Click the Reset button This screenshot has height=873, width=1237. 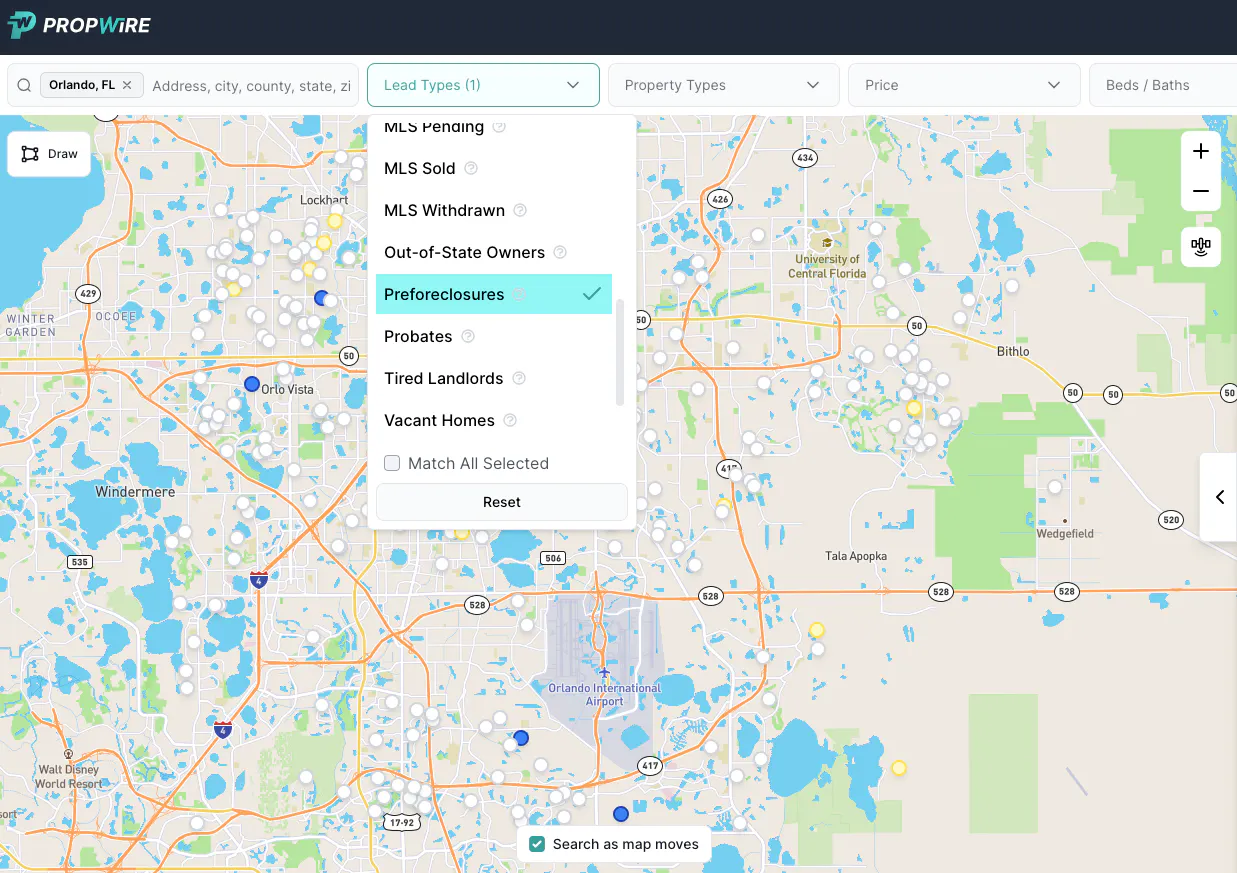501,501
